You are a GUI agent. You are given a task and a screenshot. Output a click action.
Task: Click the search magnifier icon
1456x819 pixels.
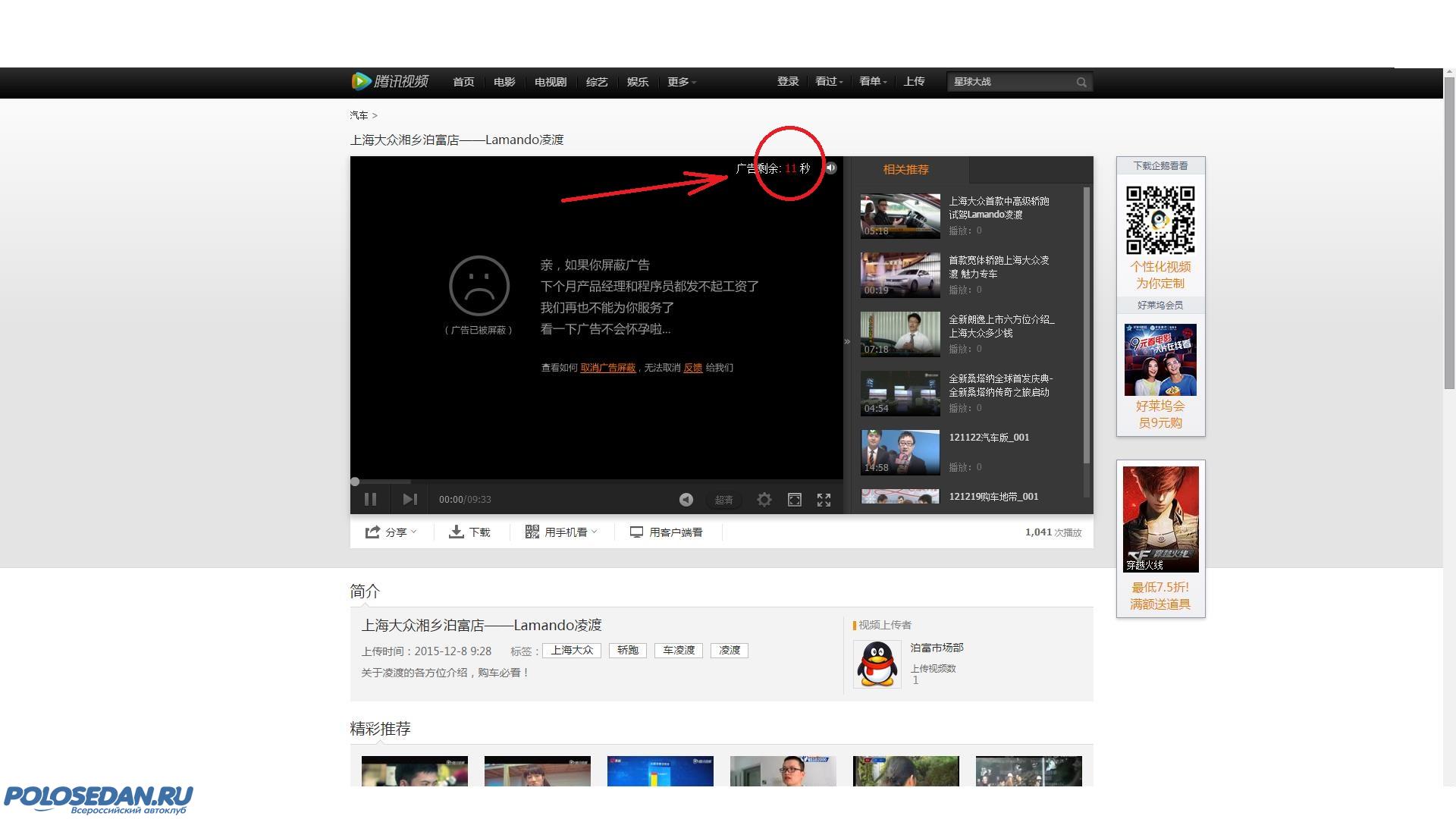(x=1081, y=82)
